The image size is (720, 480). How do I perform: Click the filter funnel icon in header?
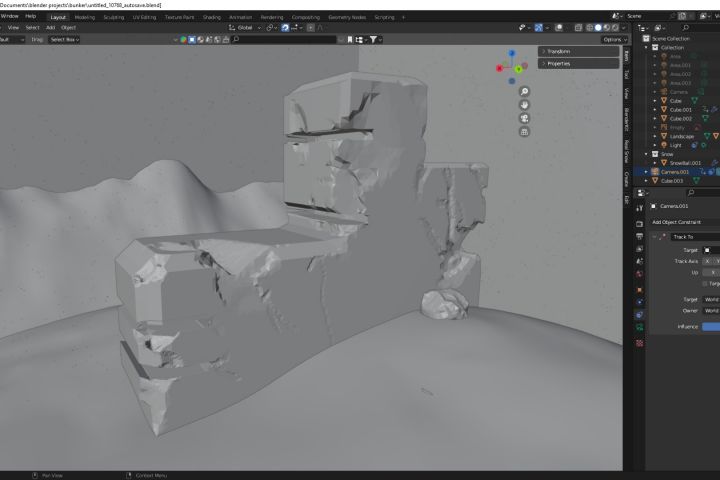click(x=374, y=40)
